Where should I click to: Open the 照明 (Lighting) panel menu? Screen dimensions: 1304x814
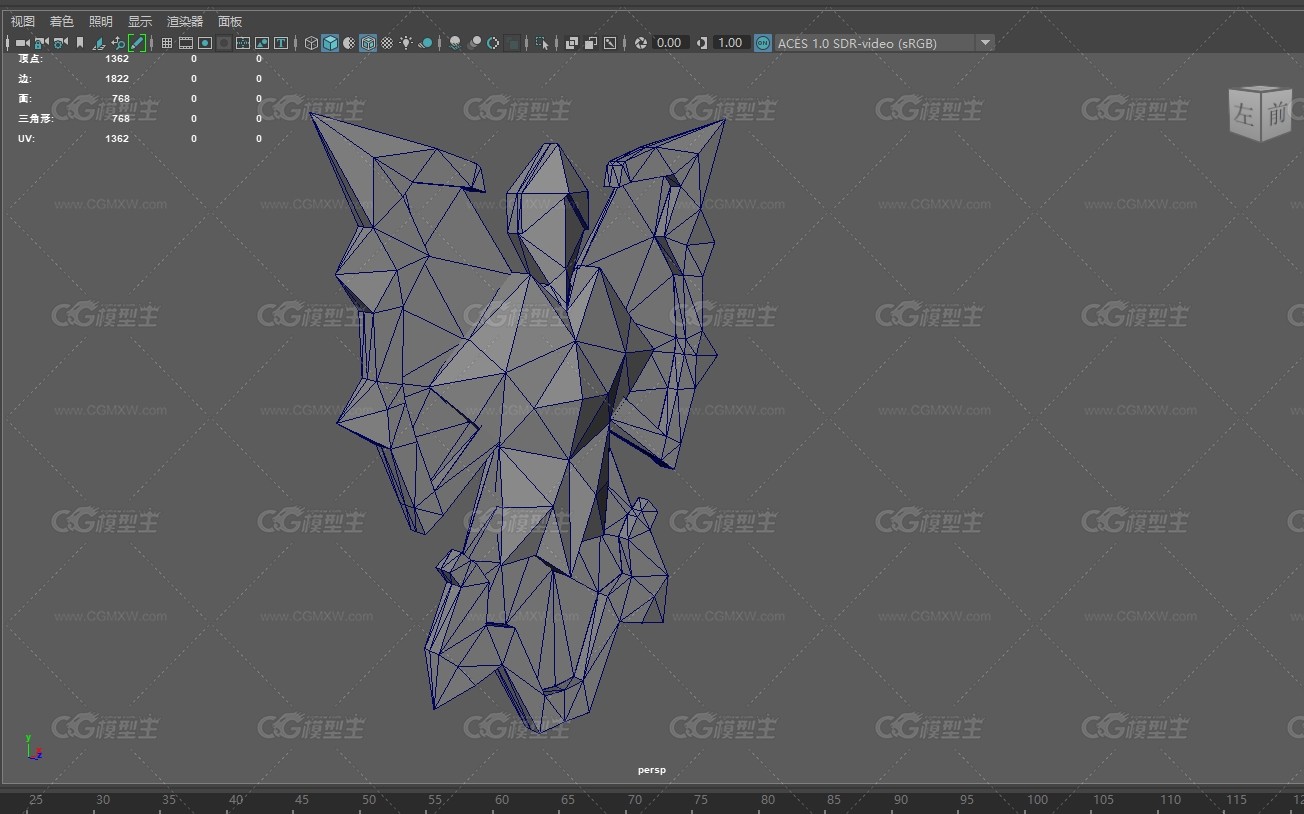click(100, 21)
